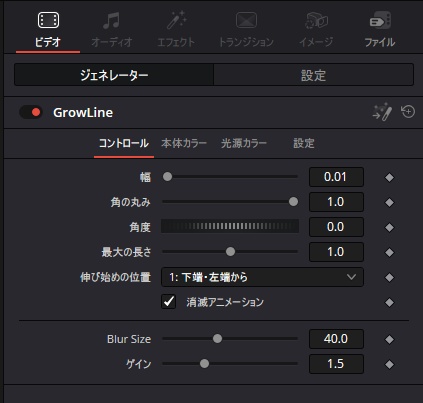This screenshot has width=423, height=403.
Task: Click the GrowLine magic wand icon
Action: 382,112
